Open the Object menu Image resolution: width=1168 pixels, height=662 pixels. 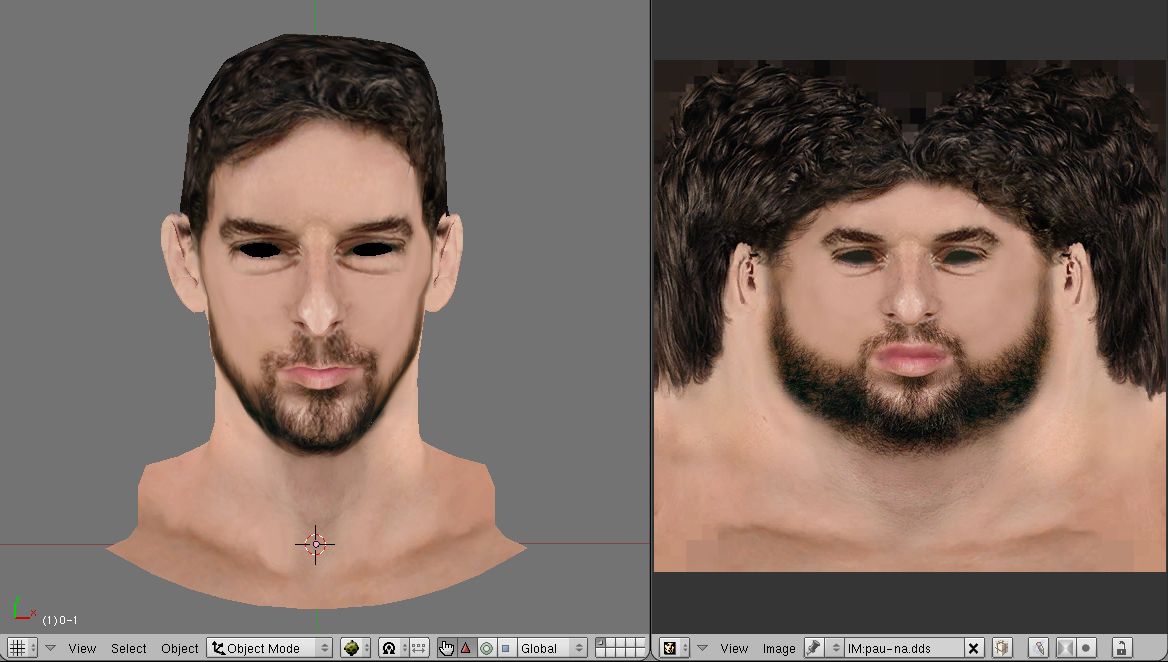[x=179, y=648]
